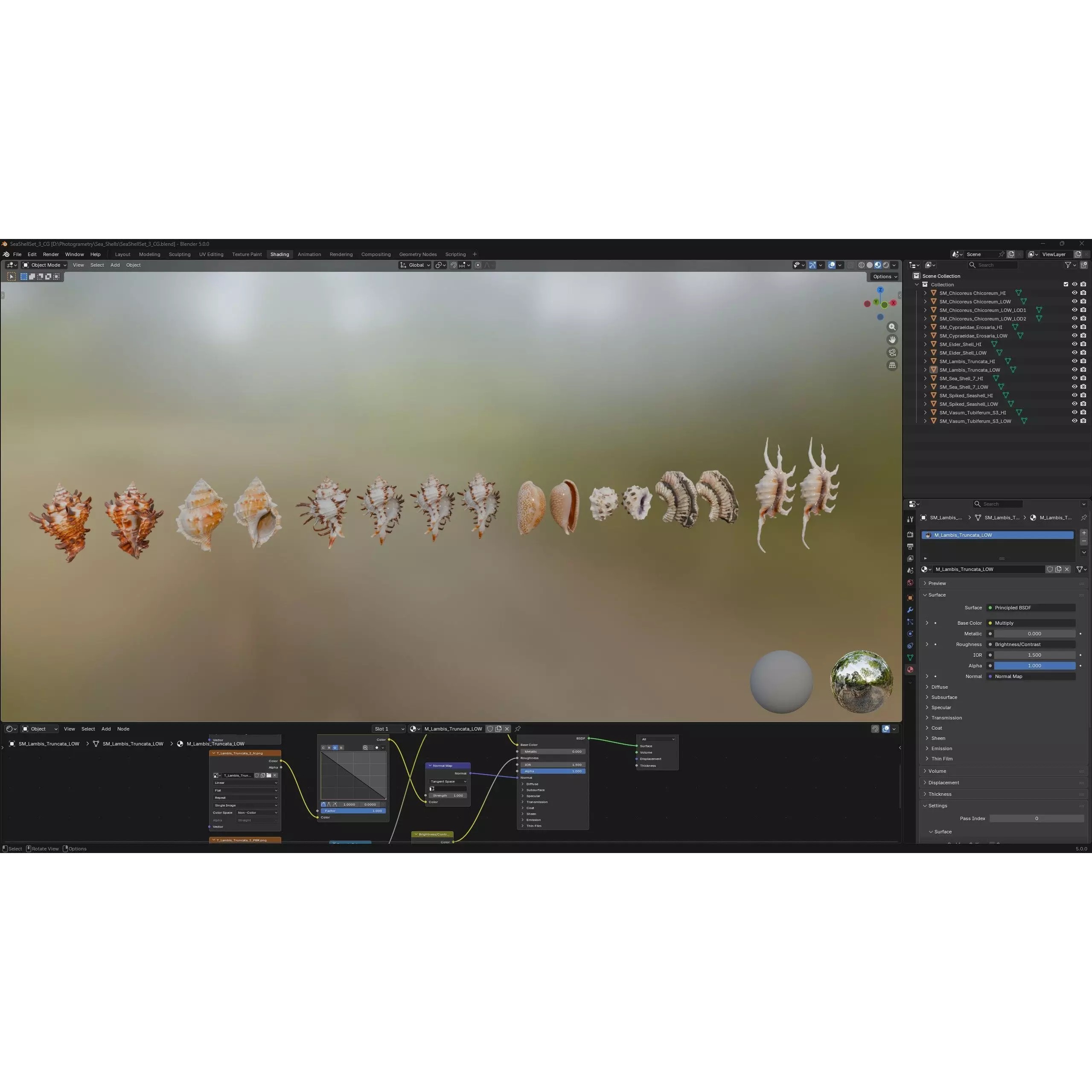
Task: Switch viewport to Rendered shading mode
Action: coord(886,265)
